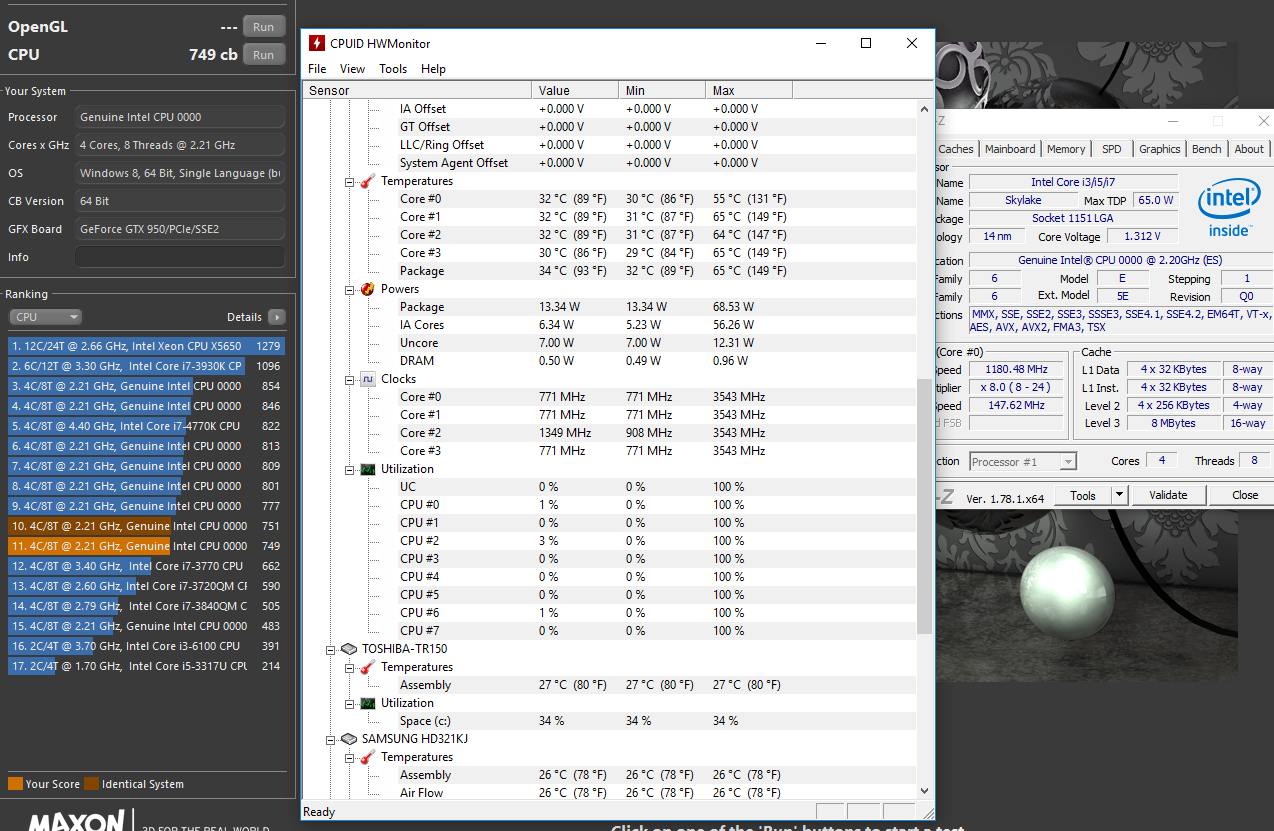The image size is (1274, 831).
Task: Collapse the Clocks tree node
Action: [x=350, y=380]
